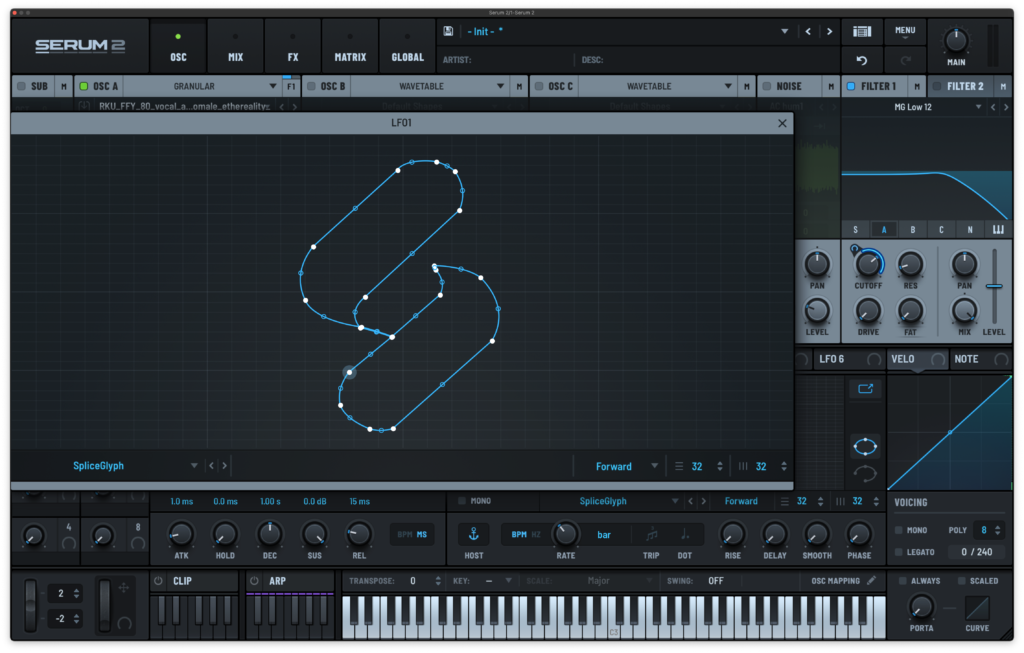Disable FILTER 1
This screenshot has width=1024, height=653.
click(x=852, y=86)
